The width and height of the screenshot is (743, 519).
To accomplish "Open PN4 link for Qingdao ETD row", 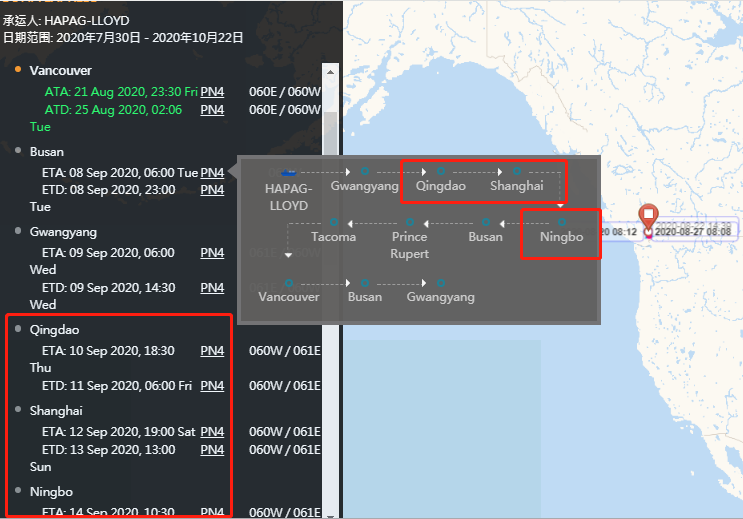I will click(212, 386).
